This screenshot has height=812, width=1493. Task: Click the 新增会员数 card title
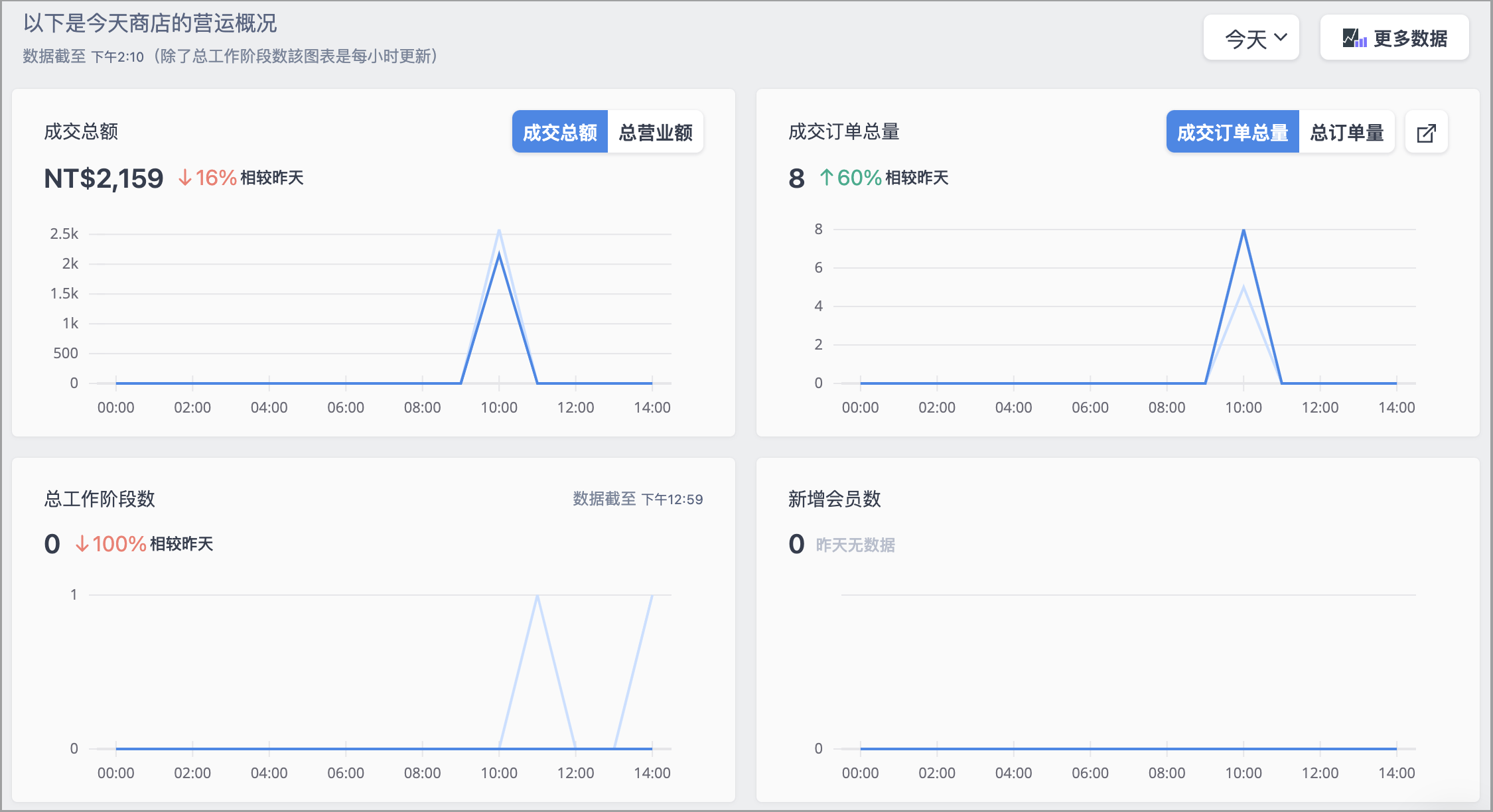(835, 499)
